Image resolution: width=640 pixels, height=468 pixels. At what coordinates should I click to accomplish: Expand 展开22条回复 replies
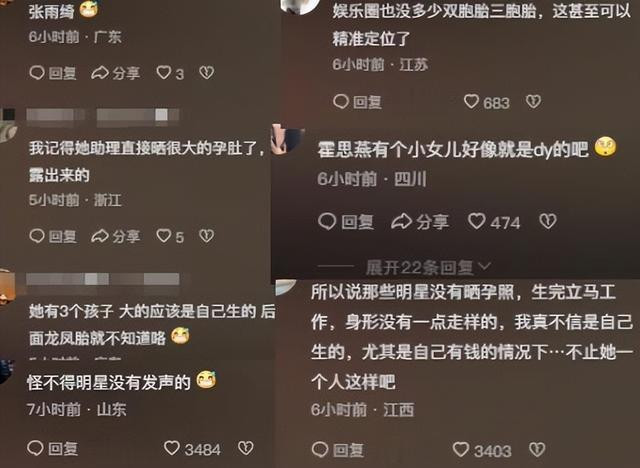[428, 267]
